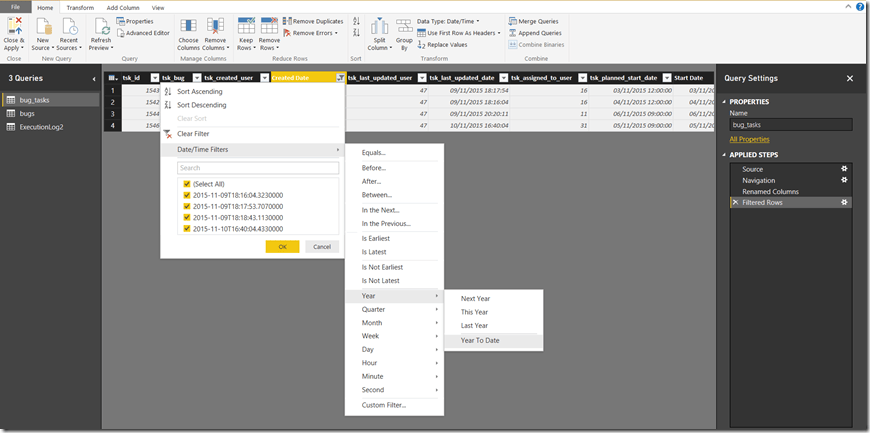Click the query Name field bug_tasks

[x=791, y=125]
